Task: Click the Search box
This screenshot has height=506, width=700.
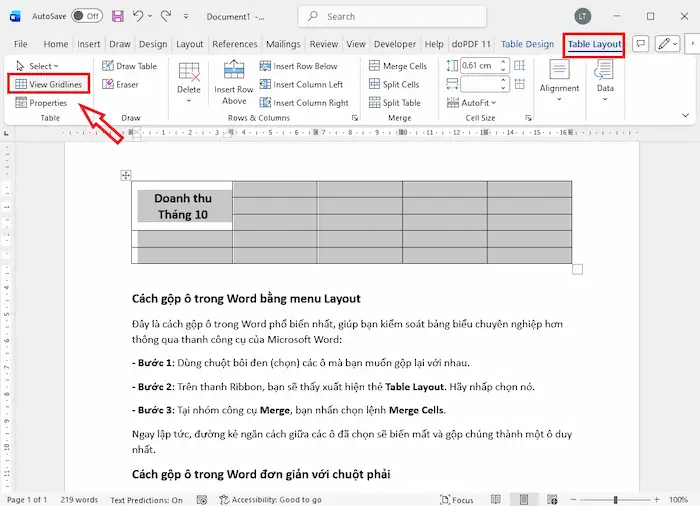Action: click(x=392, y=17)
